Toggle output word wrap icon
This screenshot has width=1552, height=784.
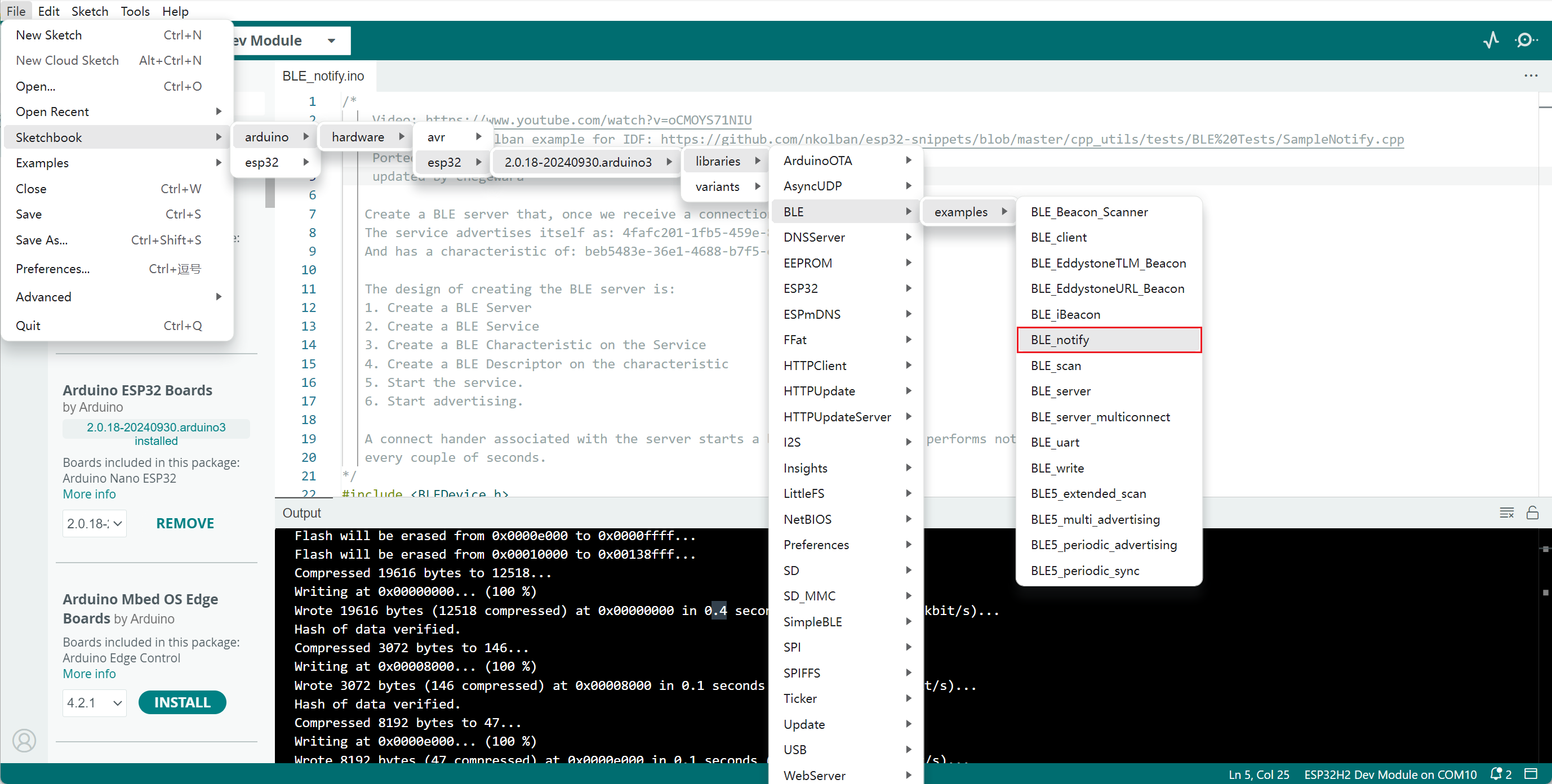(x=1506, y=513)
